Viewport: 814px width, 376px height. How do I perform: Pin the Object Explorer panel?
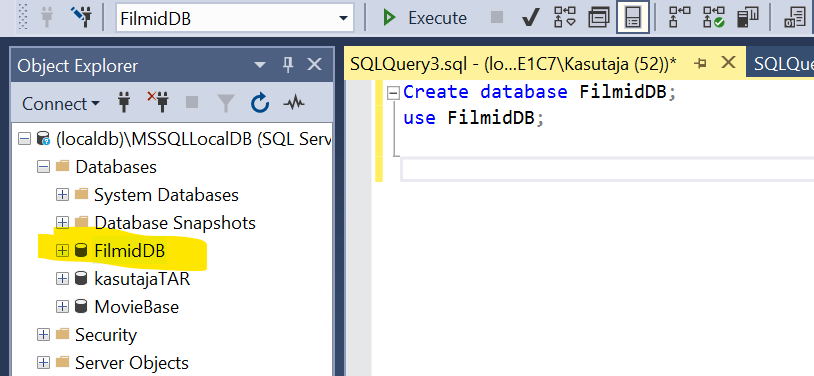coord(288,65)
